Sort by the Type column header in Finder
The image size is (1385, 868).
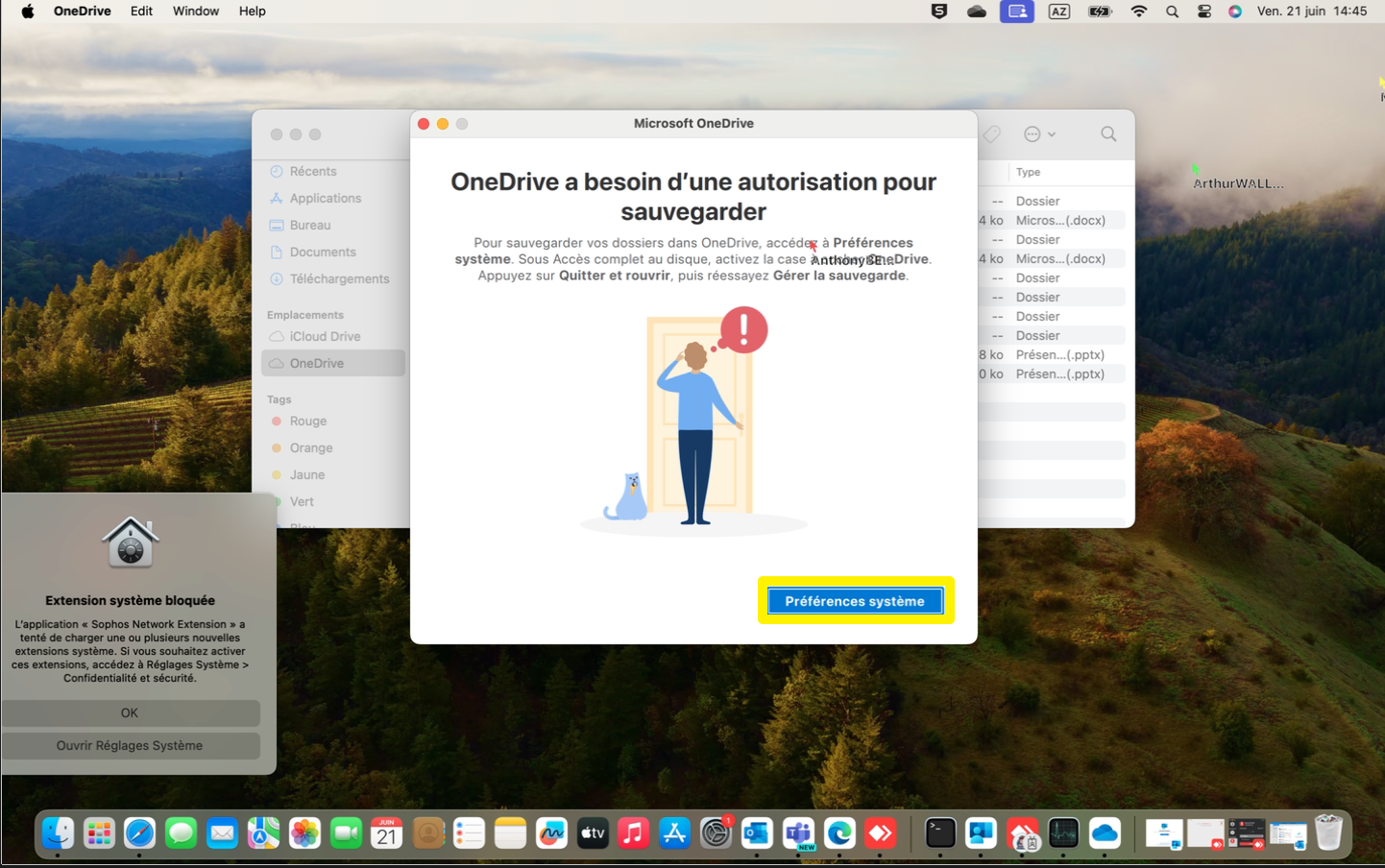pos(1028,172)
